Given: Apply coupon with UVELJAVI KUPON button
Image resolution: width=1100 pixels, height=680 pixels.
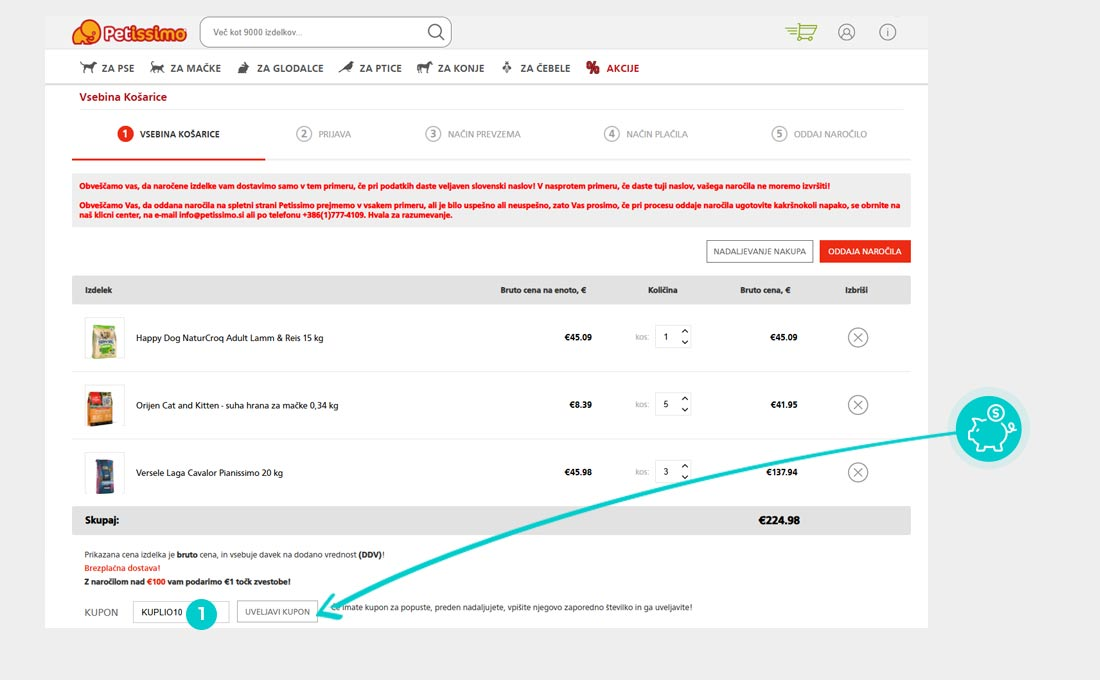Looking at the screenshot, I should click(x=277, y=611).
